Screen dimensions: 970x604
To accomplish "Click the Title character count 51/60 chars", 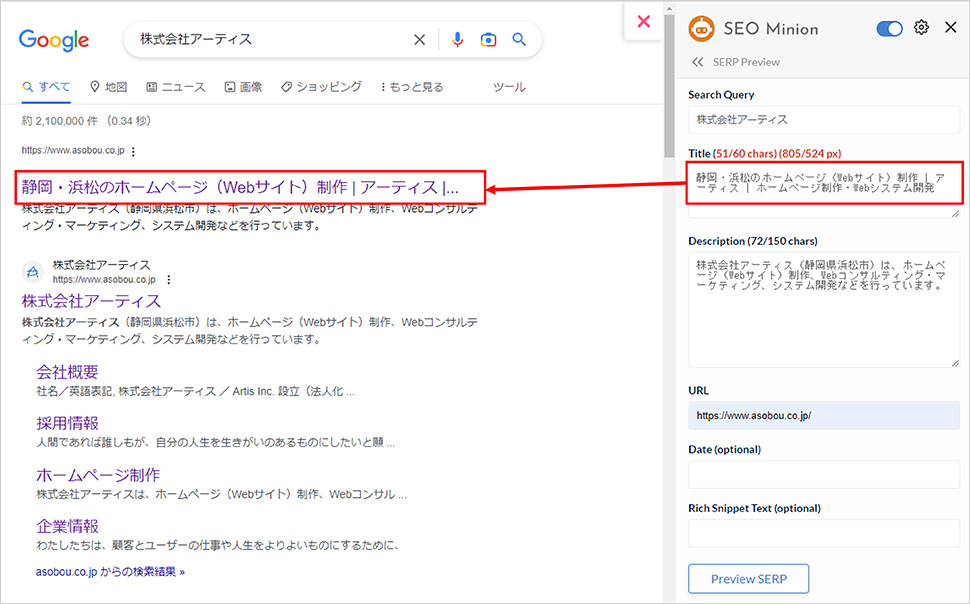I will [x=745, y=153].
